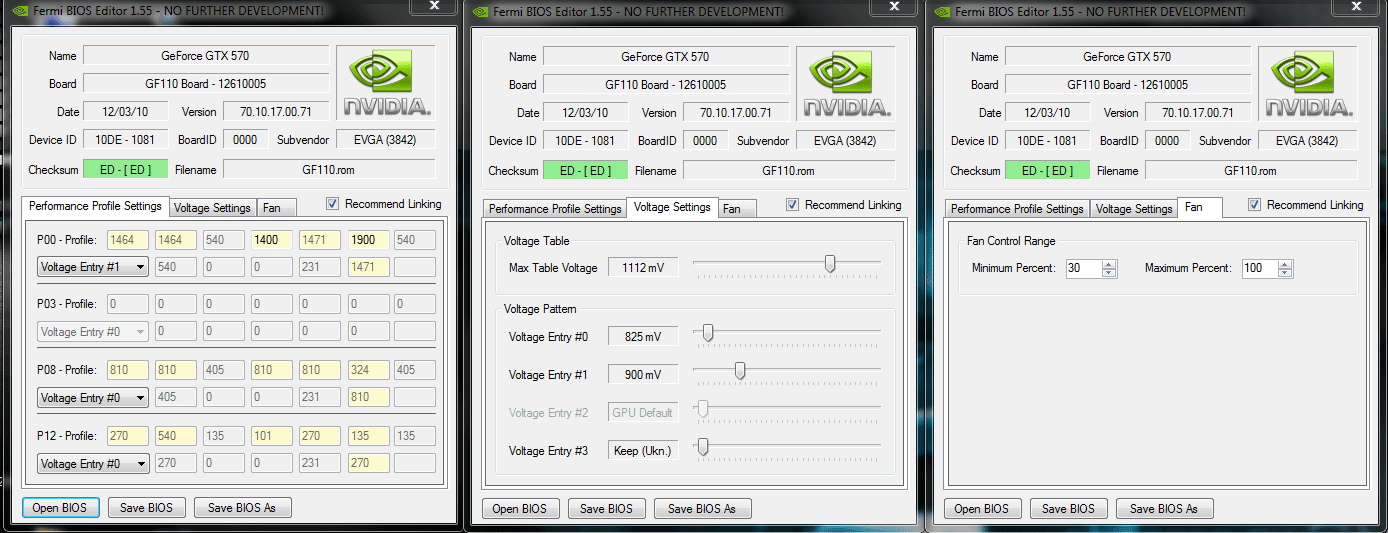Click Open BIOS in the middle window
This screenshot has width=1388, height=533.
coord(520,509)
